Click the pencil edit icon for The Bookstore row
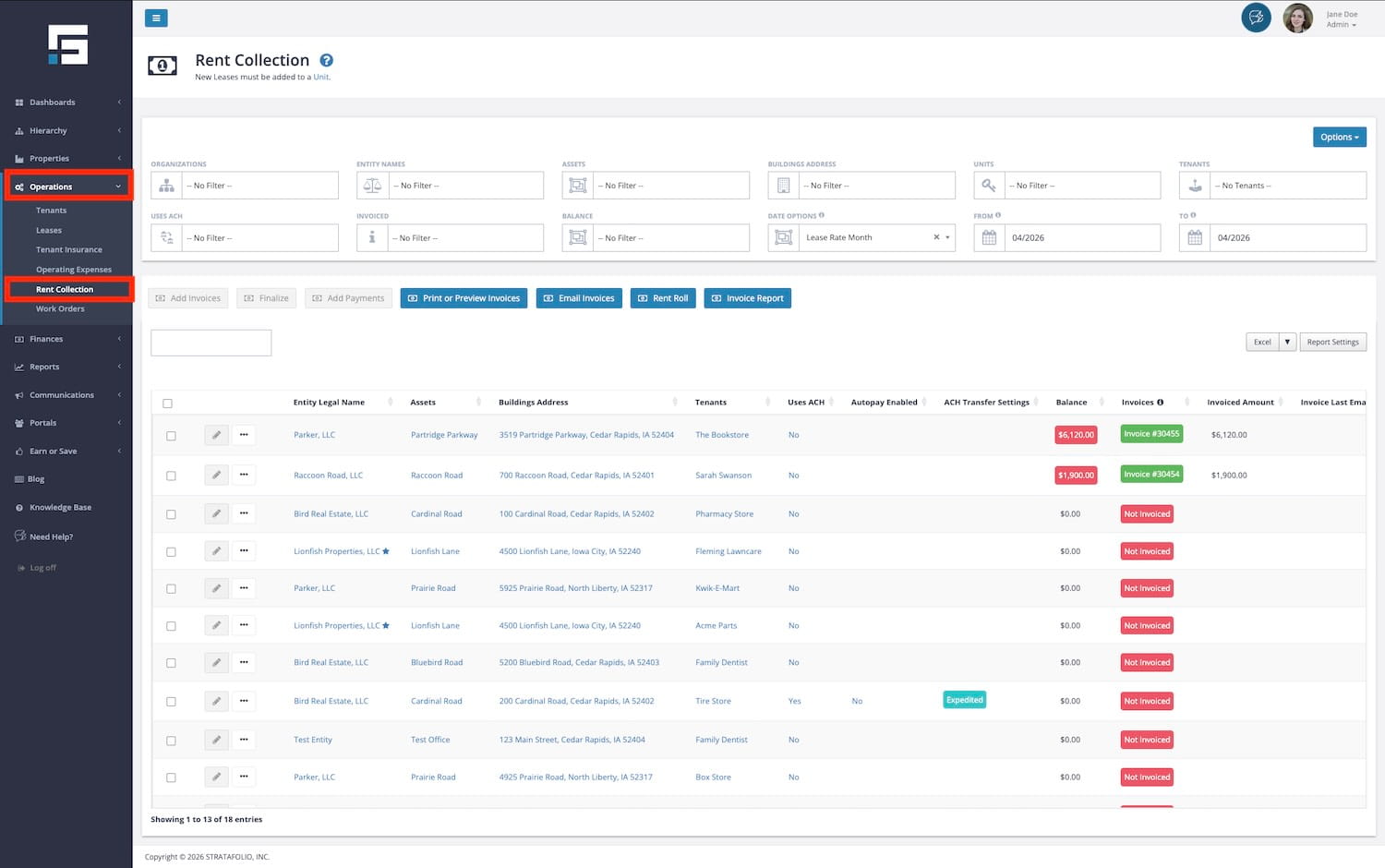The width and height of the screenshot is (1385, 868). tap(216, 435)
